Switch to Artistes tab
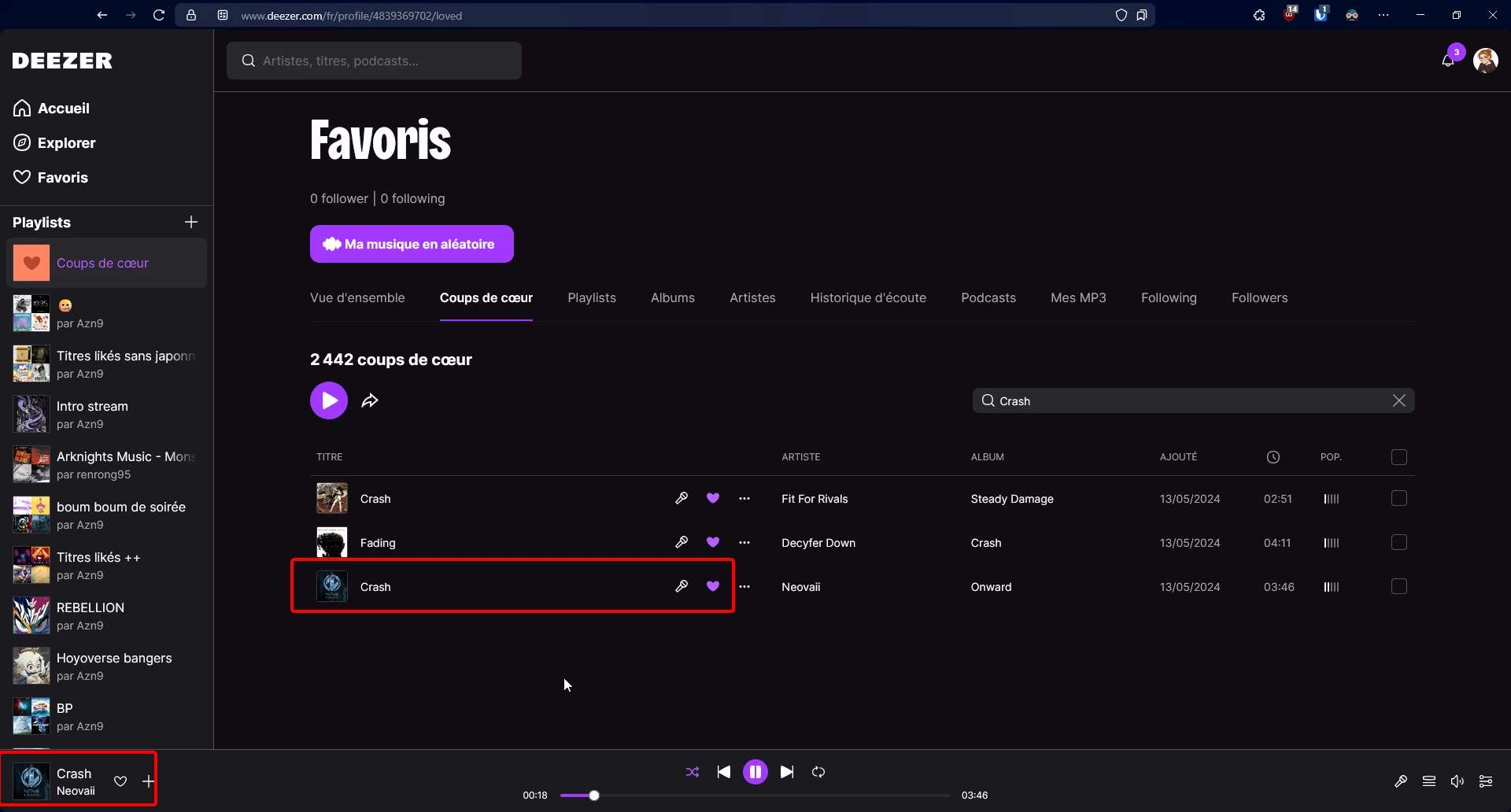 click(752, 297)
